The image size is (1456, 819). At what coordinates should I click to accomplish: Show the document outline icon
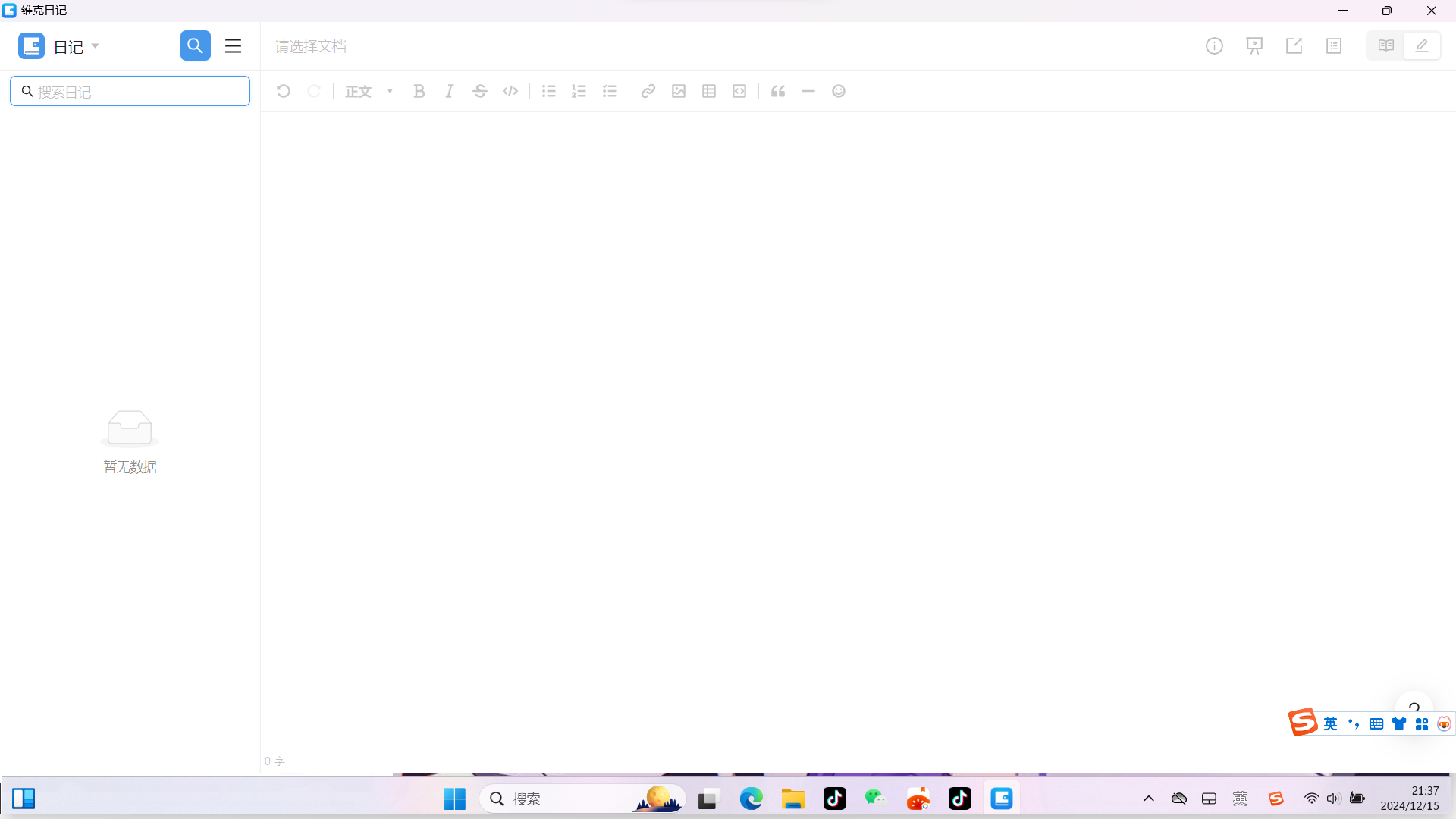1334,46
